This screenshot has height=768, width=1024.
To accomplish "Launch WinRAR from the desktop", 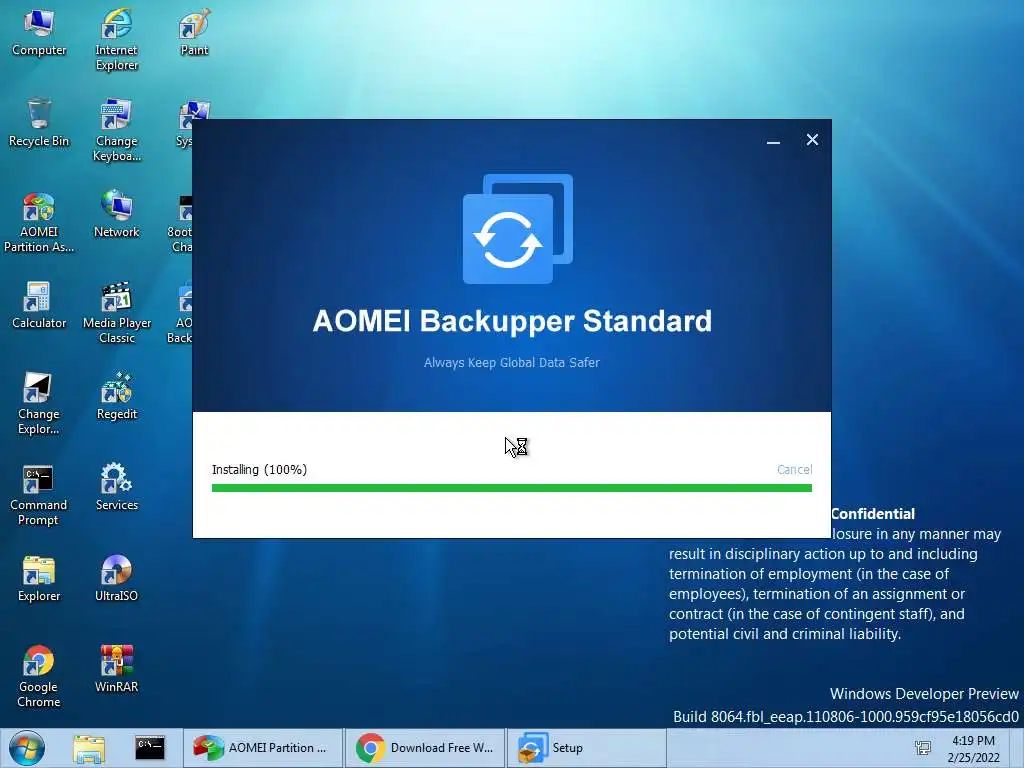I will (x=116, y=669).
